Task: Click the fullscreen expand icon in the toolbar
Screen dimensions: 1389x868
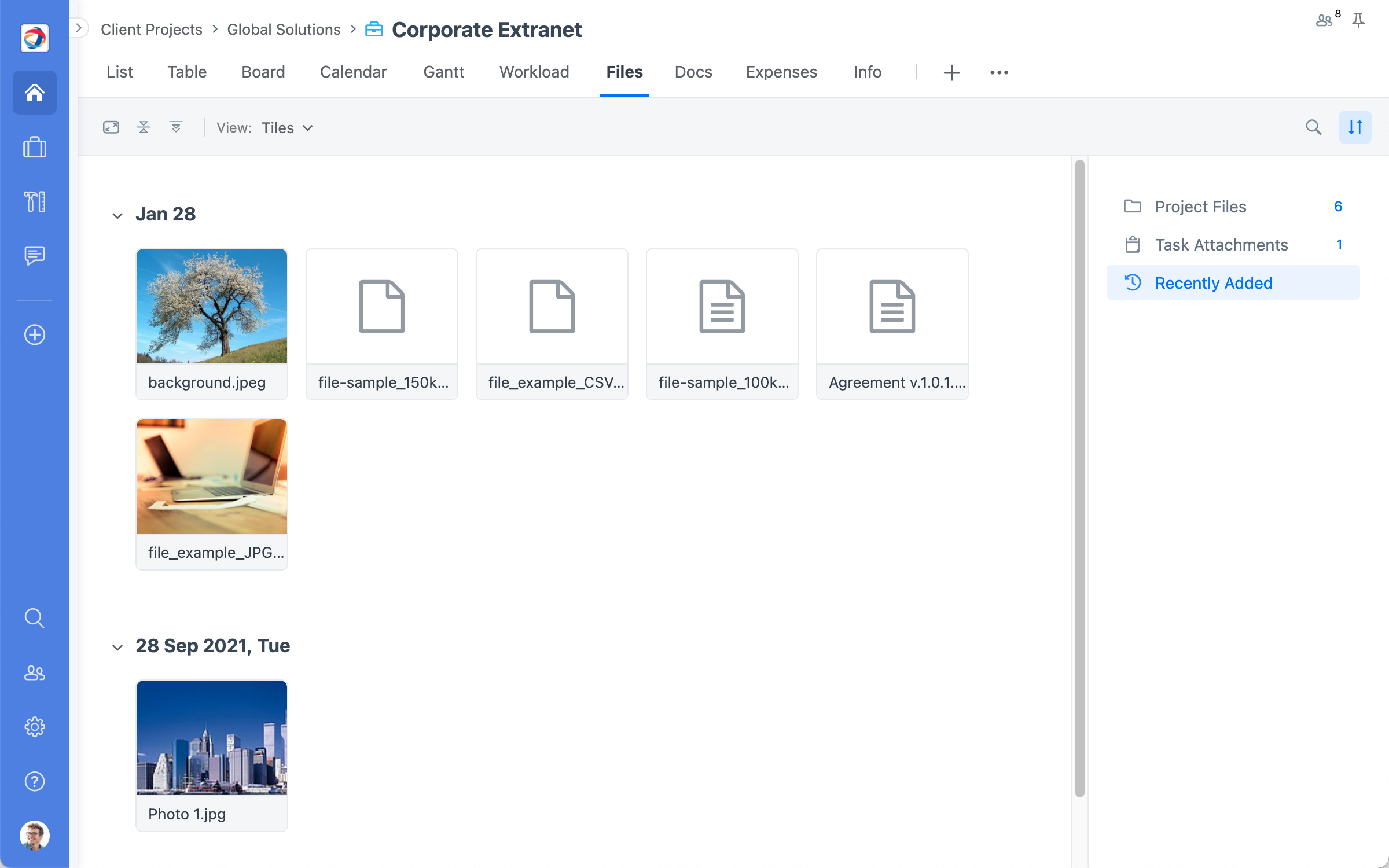Action: [111, 127]
